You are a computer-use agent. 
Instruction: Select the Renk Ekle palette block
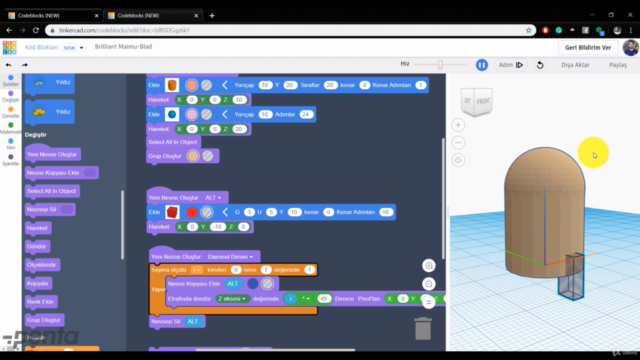[41, 302]
